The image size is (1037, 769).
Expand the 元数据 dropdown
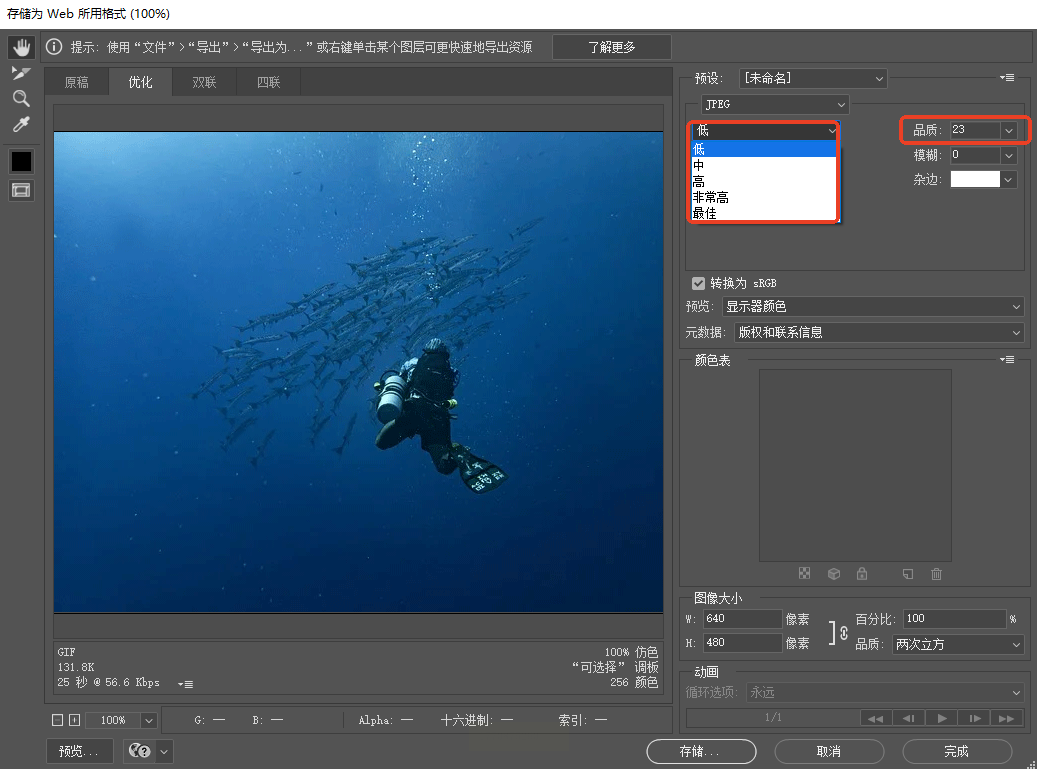pos(878,332)
